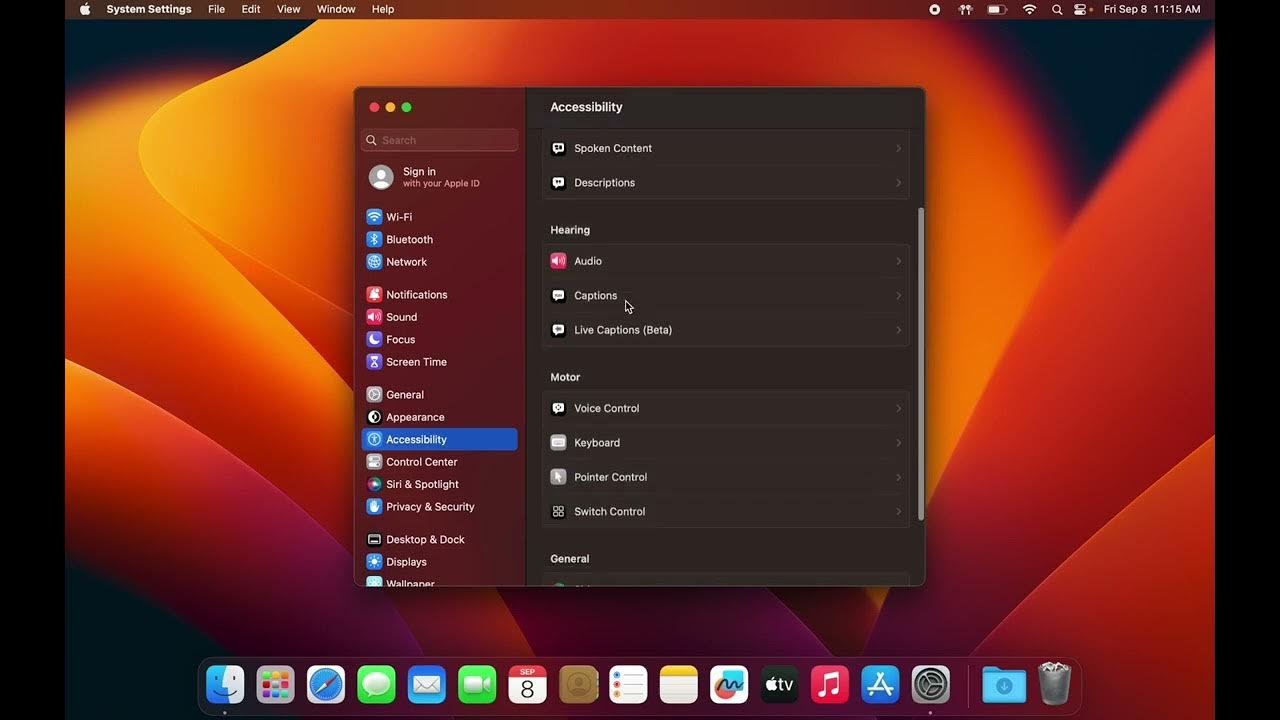This screenshot has height=720, width=1280.
Task: Click the Displays sun icon in sidebar
Action: coord(374,562)
